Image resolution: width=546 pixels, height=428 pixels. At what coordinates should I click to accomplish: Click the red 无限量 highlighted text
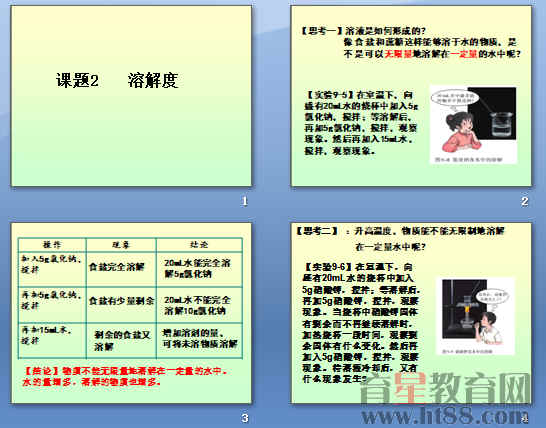tap(398, 54)
